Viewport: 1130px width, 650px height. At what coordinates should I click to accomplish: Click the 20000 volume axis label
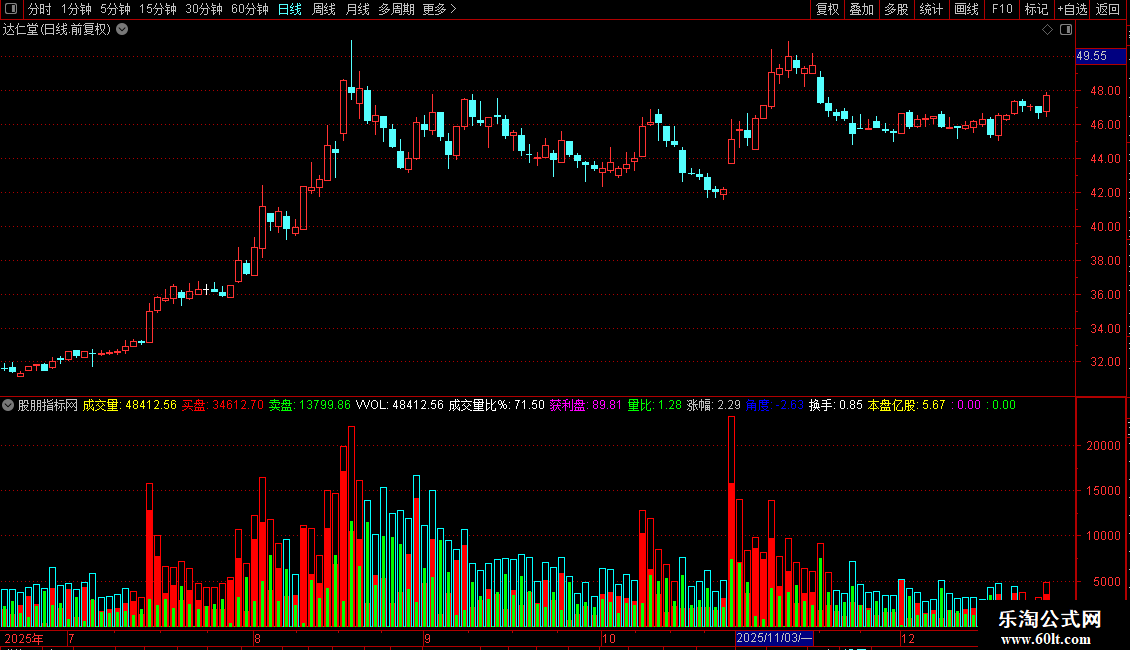tap(1103, 445)
